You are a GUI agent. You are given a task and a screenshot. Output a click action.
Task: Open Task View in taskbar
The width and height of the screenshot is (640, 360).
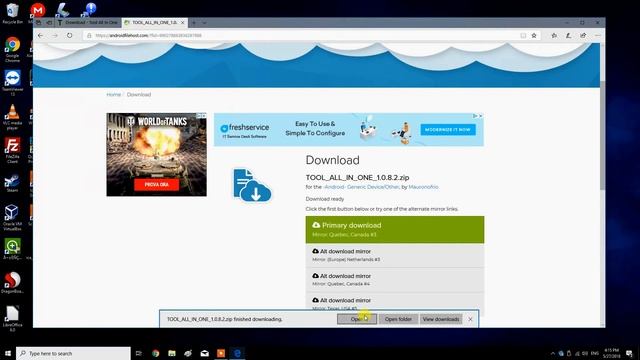(138, 353)
